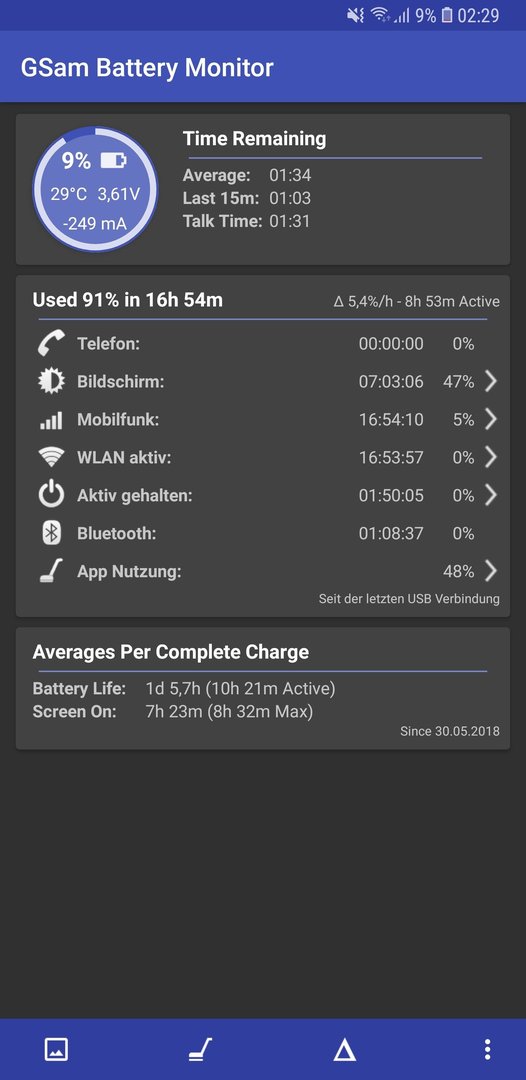Expand WLAN aktiv details chevron
This screenshot has height=1080, width=526.
coord(490,457)
